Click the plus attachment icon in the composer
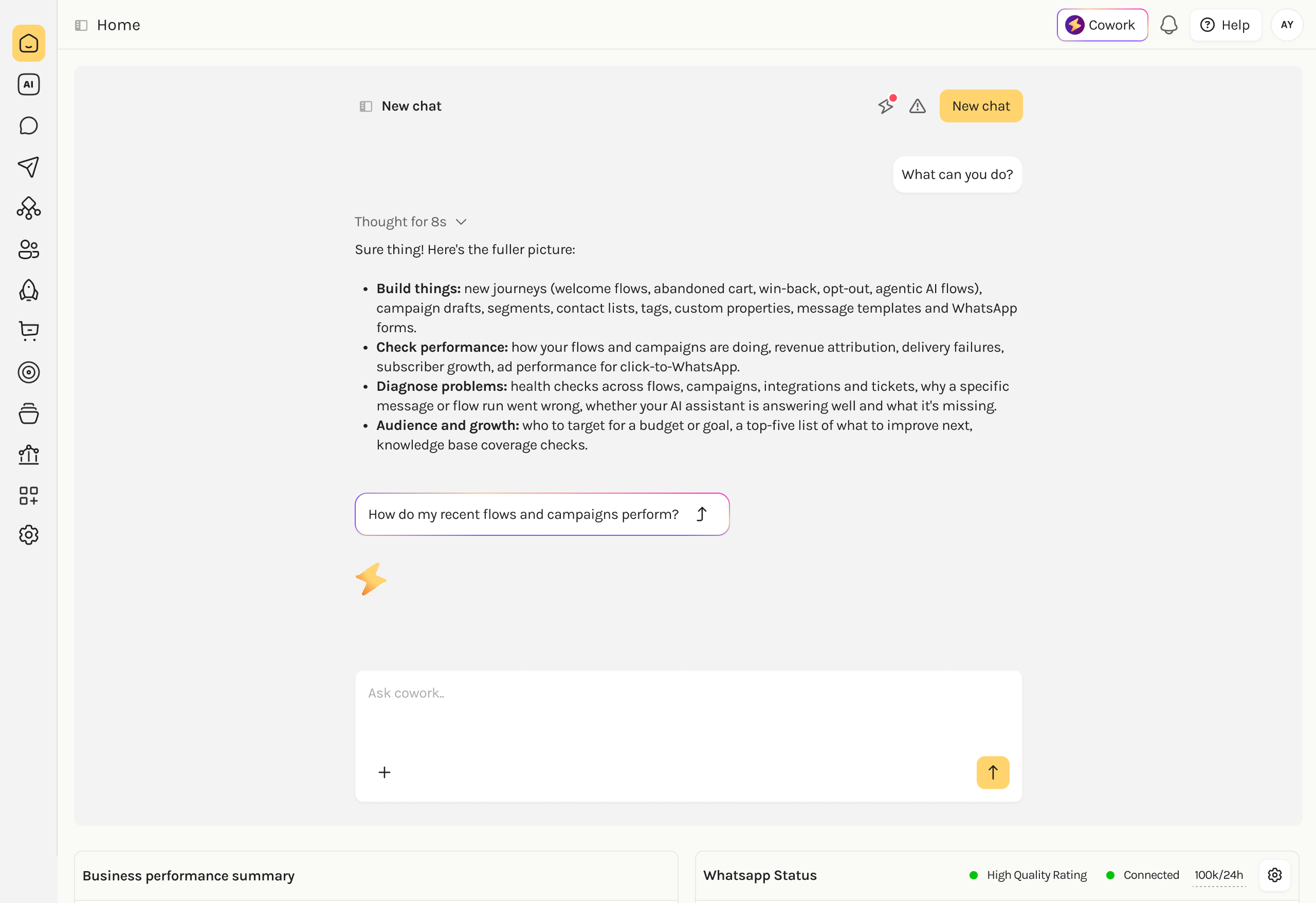1316x903 pixels. pos(385,772)
